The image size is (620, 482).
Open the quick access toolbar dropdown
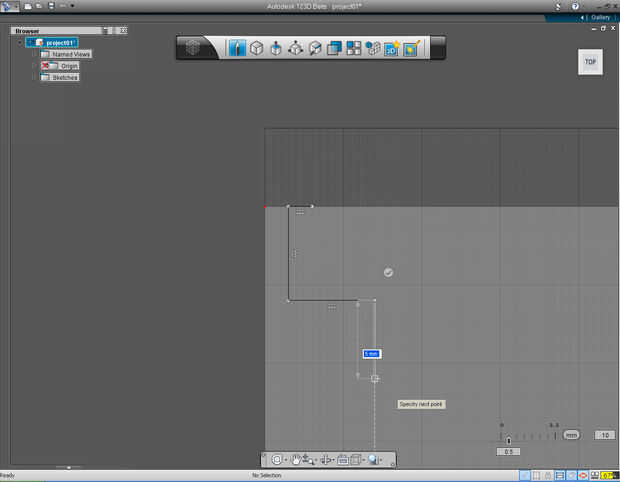click(72, 6)
